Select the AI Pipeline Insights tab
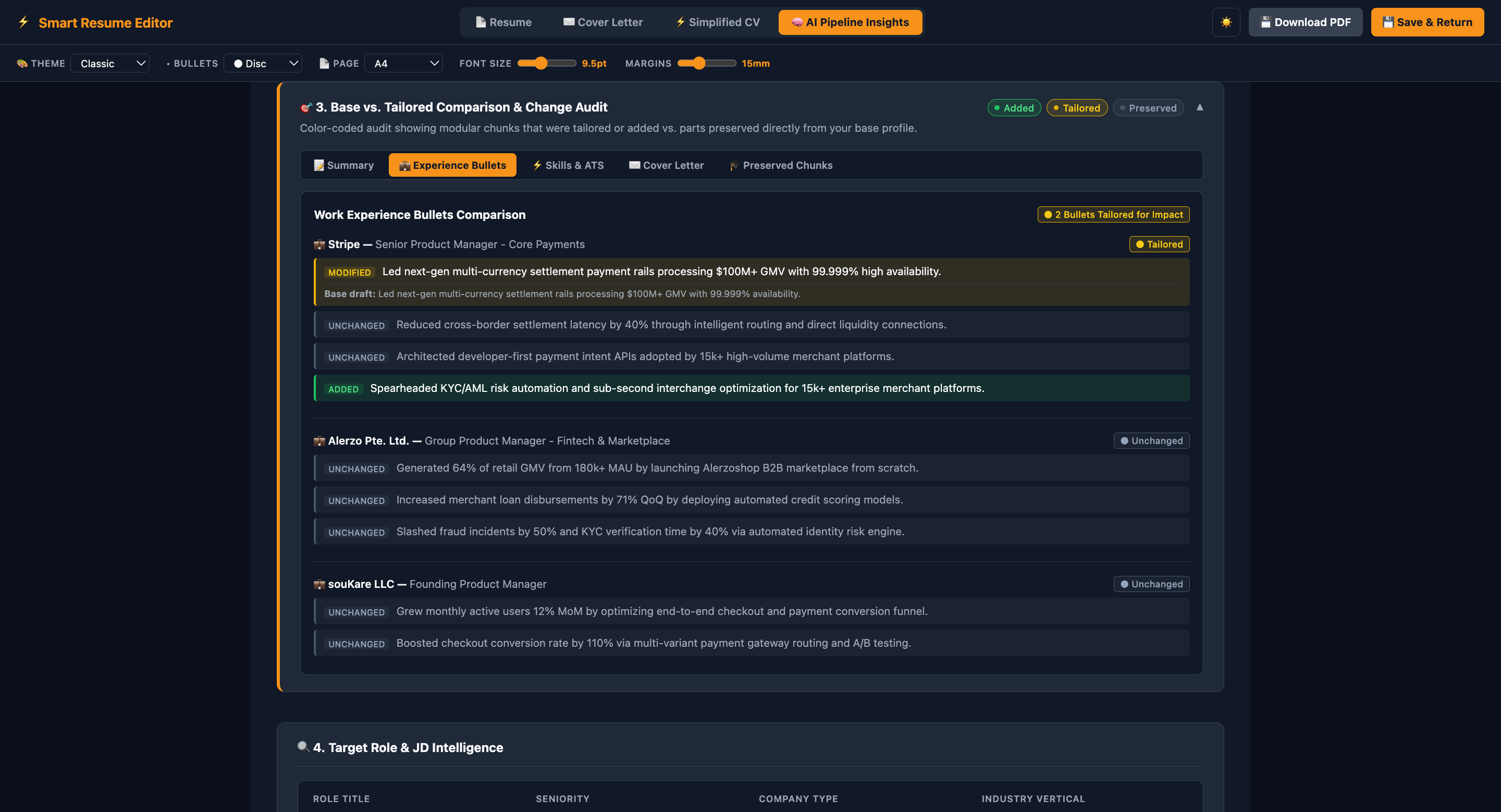Image resolution: width=1501 pixels, height=812 pixels. click(850, 22)
